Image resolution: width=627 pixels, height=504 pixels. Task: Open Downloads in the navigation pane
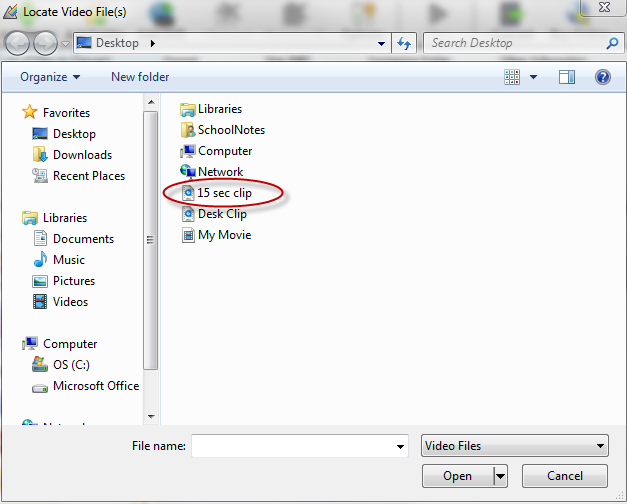tap(82, 155)
